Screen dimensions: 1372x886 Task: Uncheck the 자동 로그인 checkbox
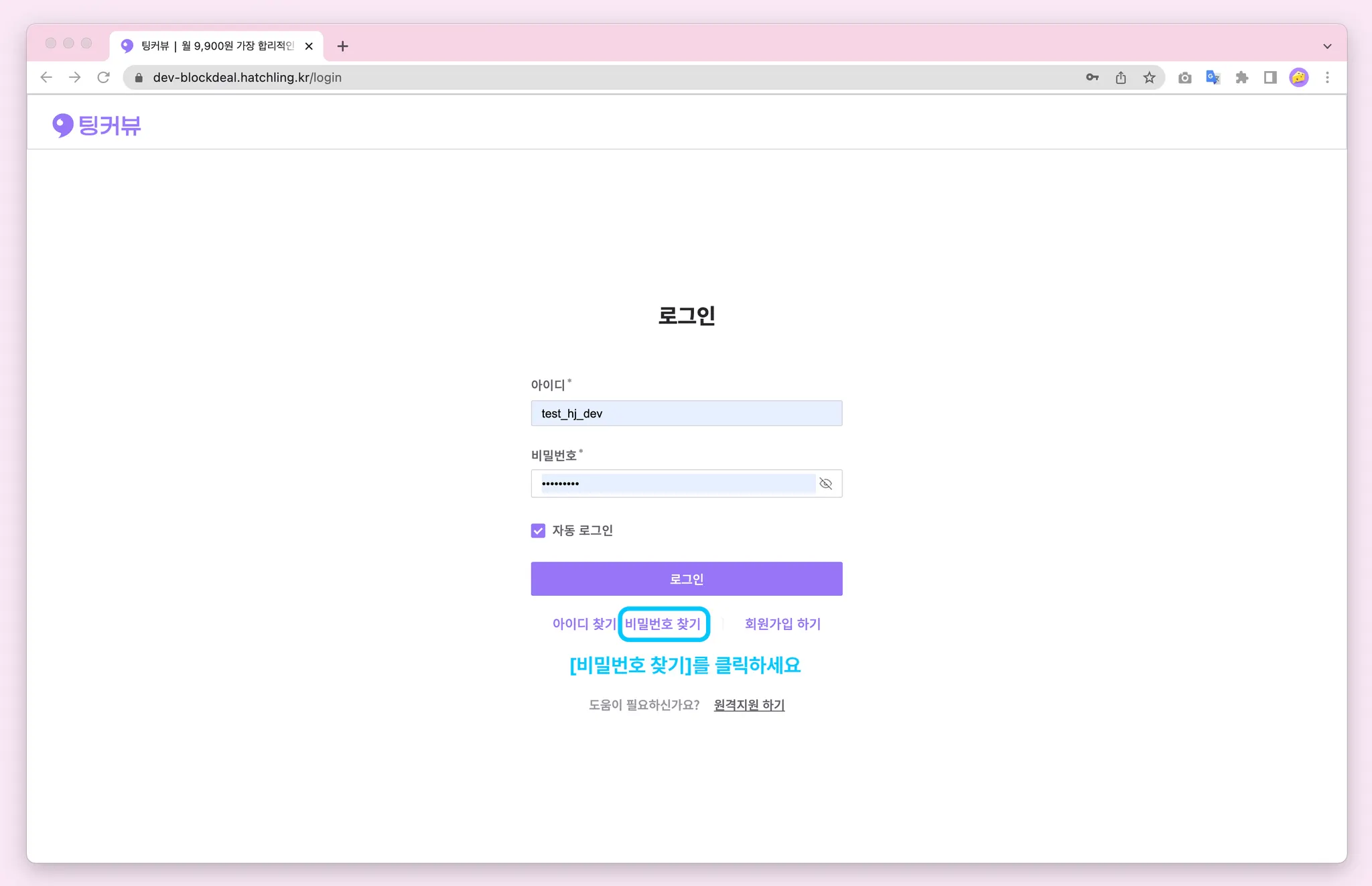[538, 531]
